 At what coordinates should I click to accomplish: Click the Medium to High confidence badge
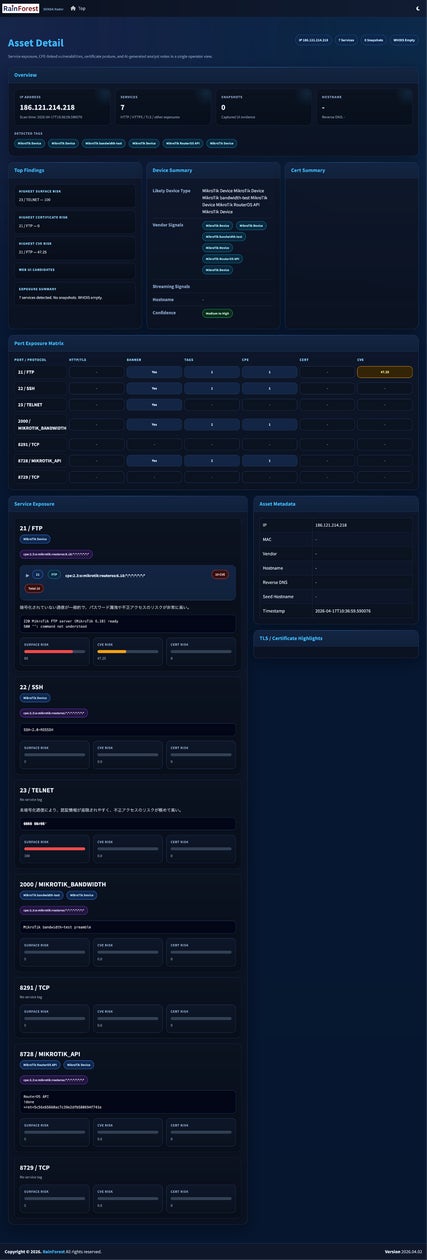pyautogui.click(x=218, y=313)
